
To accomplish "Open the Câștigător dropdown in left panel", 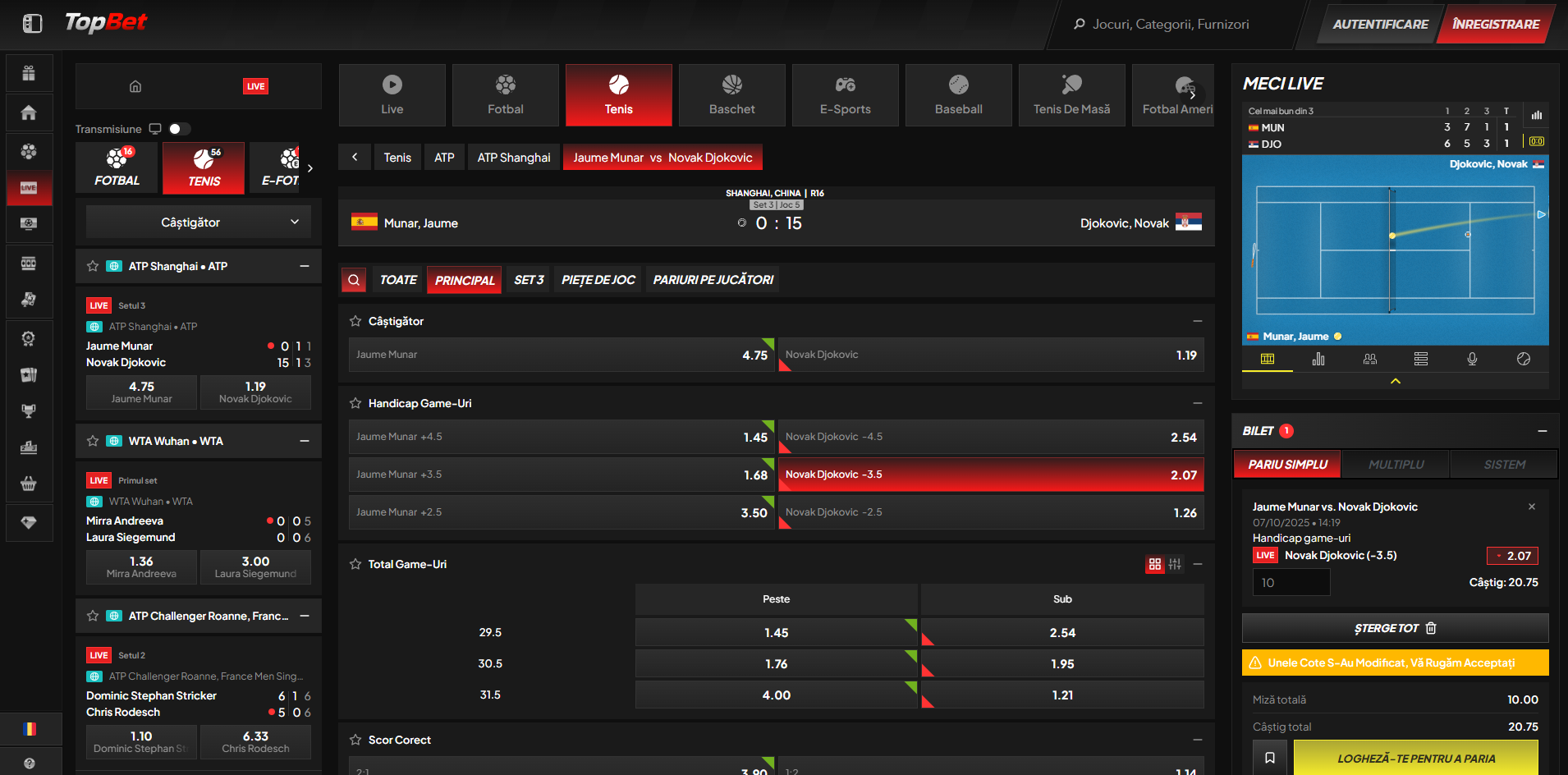I will (199, 222).
